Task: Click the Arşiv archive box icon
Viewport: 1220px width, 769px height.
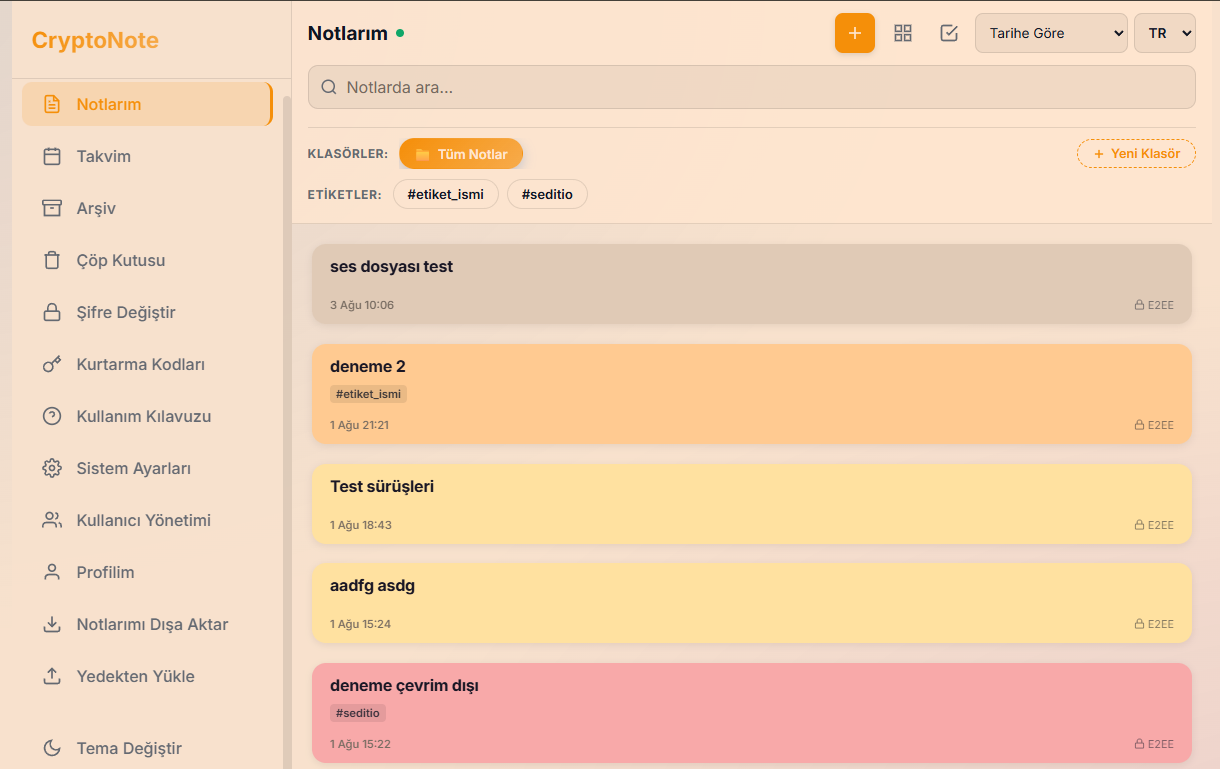Action: [52, 208]
